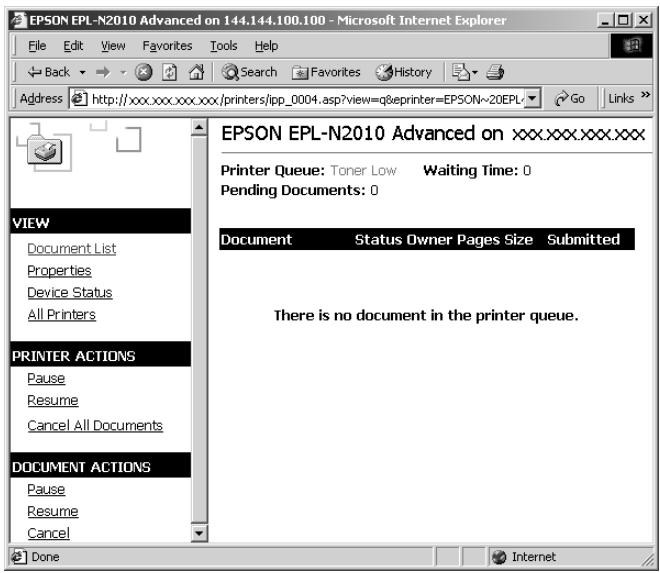The image size is (660, 573).
Task: Expand the Links toolbar chevron
Action: point(645,95)
